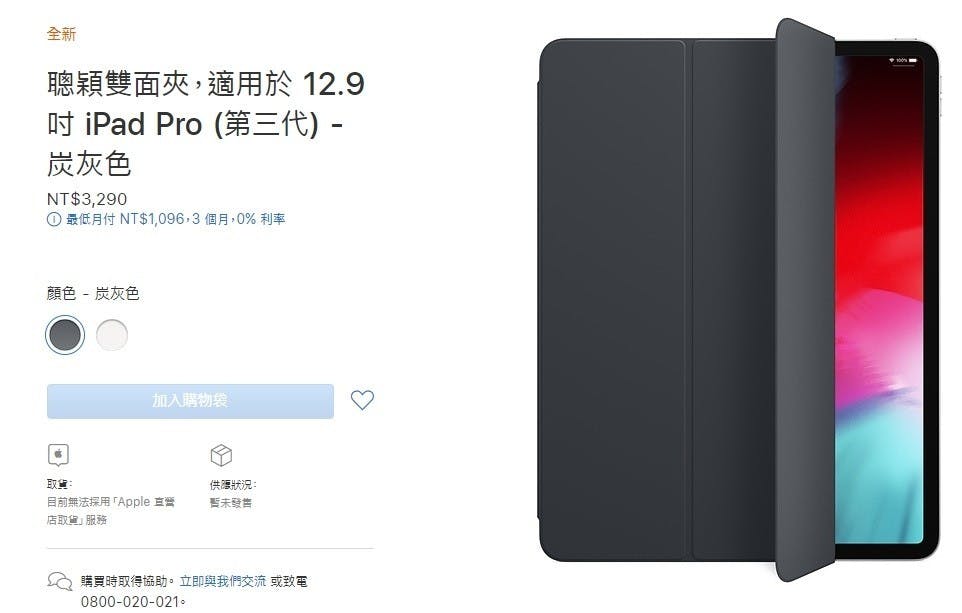Screen dimensions: 962x613
Task: Open the 最低月付 NT$1,096 installment link
Action: point(175,219)
